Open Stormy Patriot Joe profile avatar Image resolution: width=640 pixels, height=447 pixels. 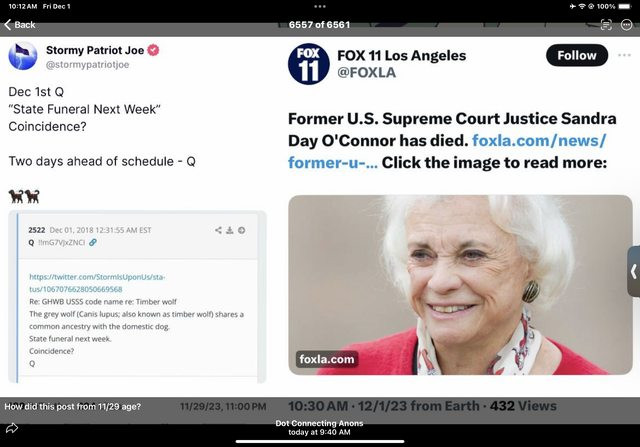tap(22, 56)
